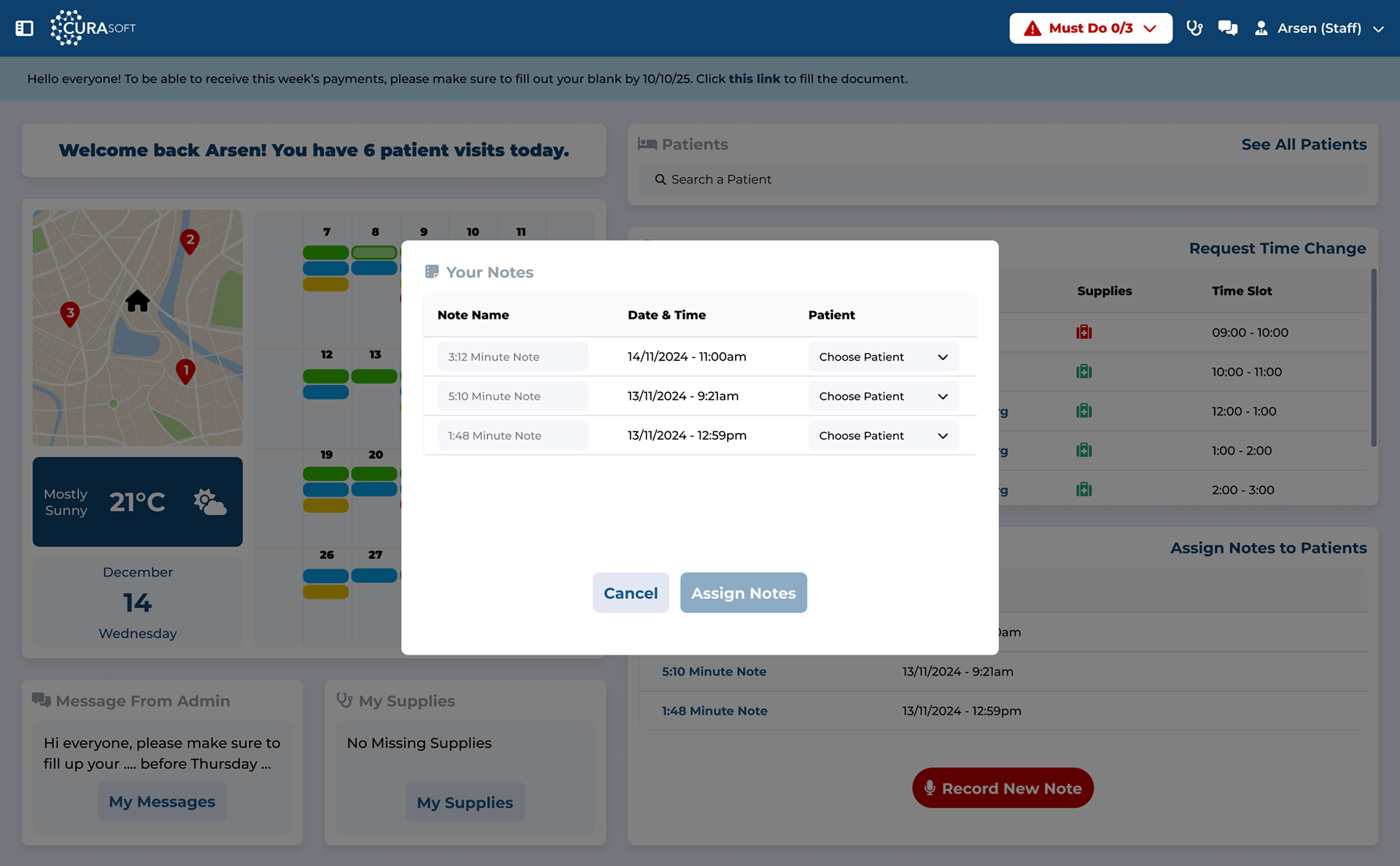This screenshot has width=1400, height=866.
Task: Open 'this link' in announcement banner
Action: (x=754, y=79)
